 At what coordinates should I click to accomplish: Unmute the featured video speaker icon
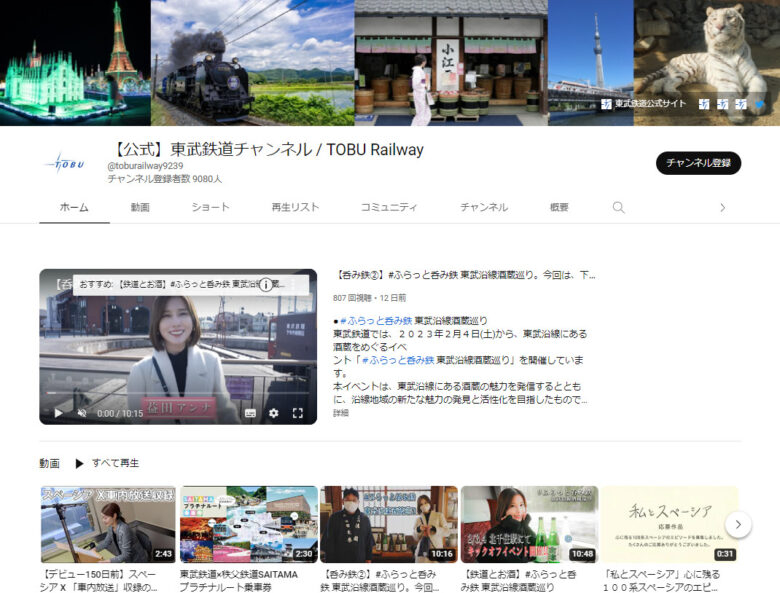(x=82, y=413)
